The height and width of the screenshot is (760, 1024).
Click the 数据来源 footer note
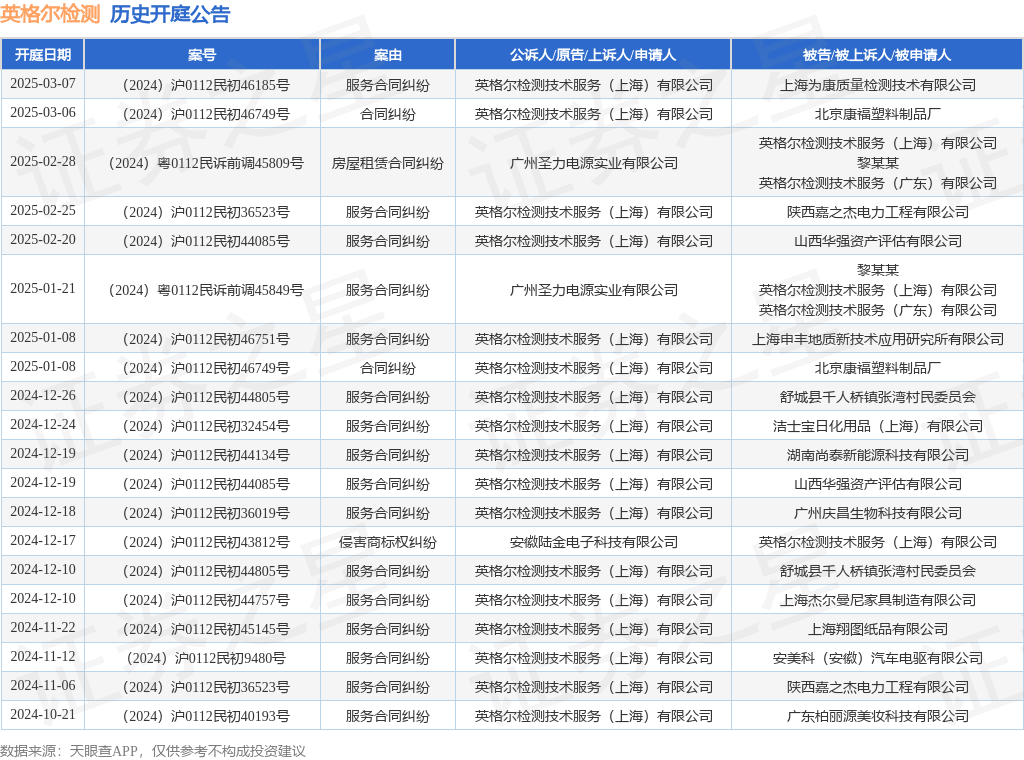pos(153,751)
